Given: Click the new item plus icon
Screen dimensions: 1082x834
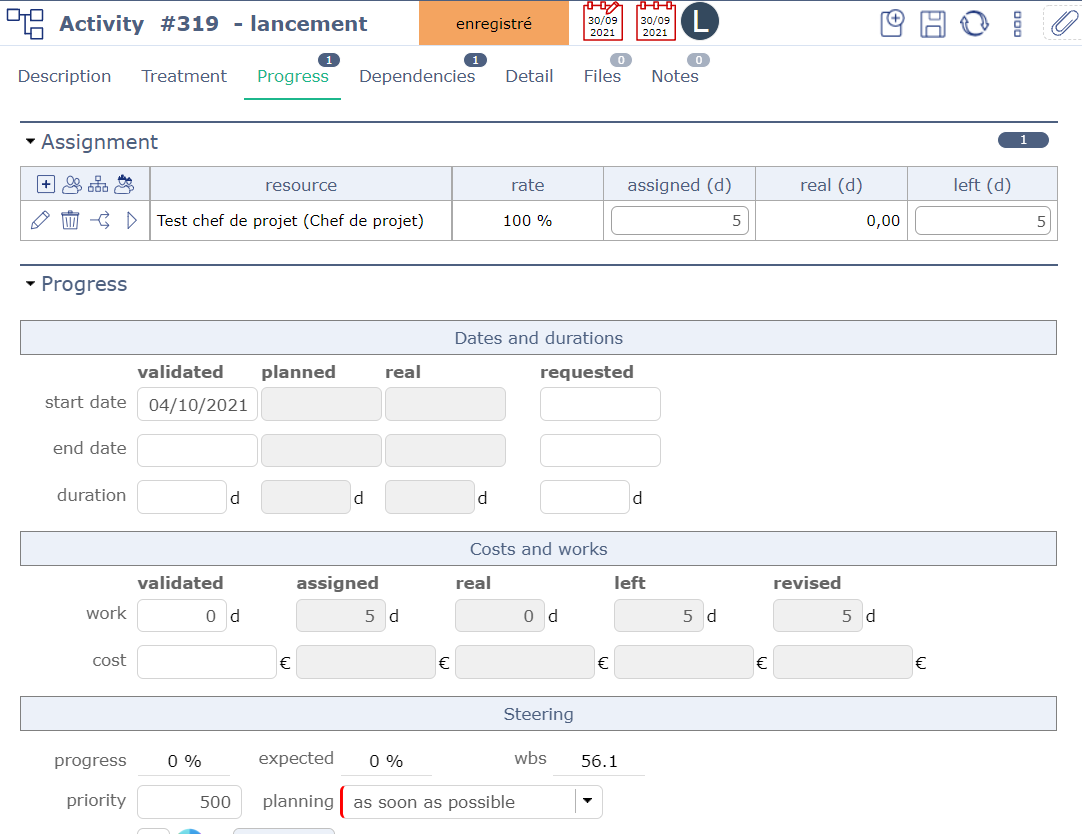Looking at the screenshot, I should point(892,24).
